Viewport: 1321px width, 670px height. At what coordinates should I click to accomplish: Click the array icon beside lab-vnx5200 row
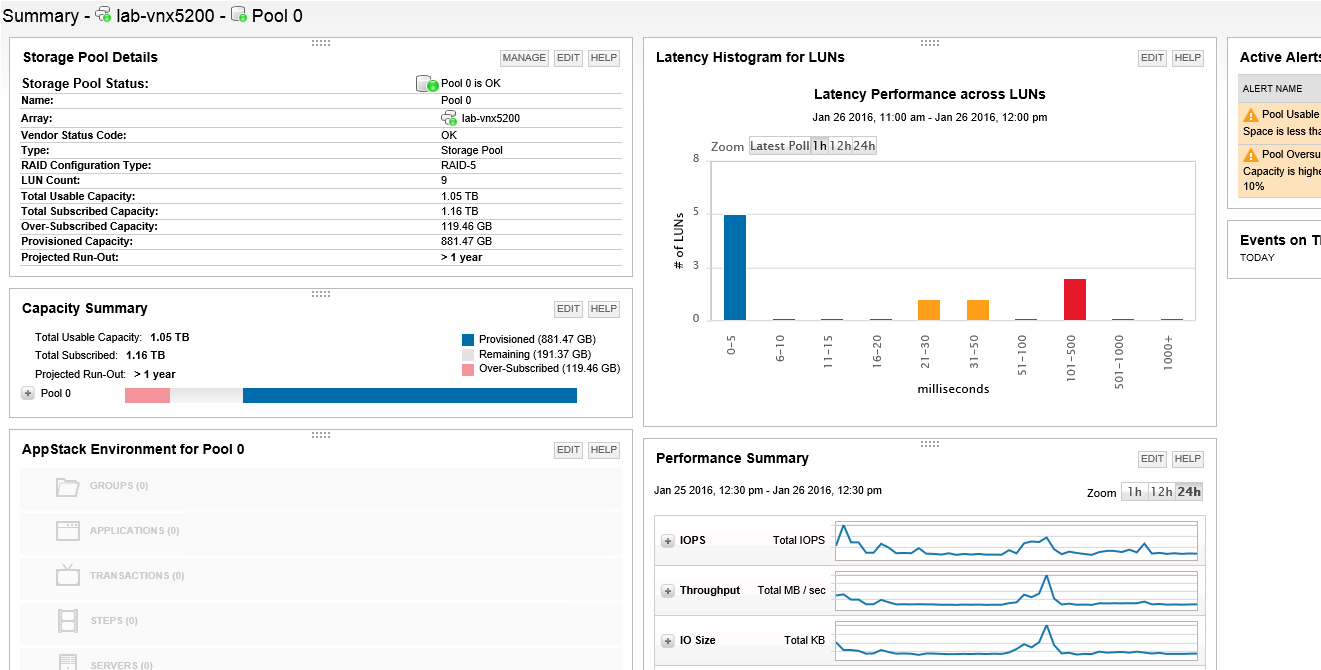point(449,118)
